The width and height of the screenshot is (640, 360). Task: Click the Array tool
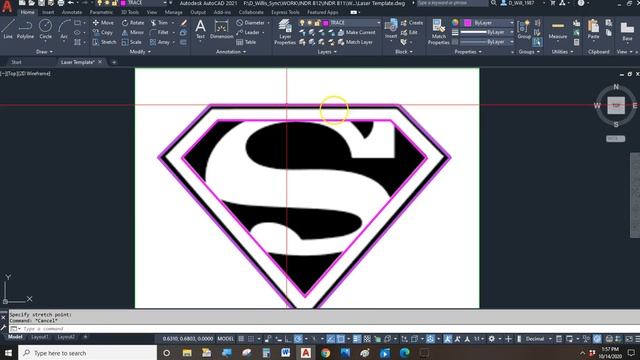[160, 42]
